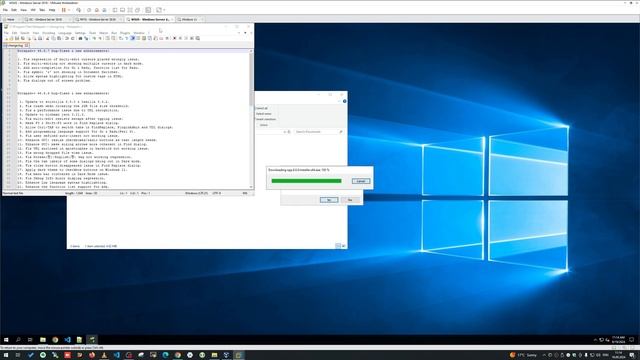Click the Paste icon in Notepad++ toolbar
This screenshot has height=360, width=640.
click(x=59, y=38)
